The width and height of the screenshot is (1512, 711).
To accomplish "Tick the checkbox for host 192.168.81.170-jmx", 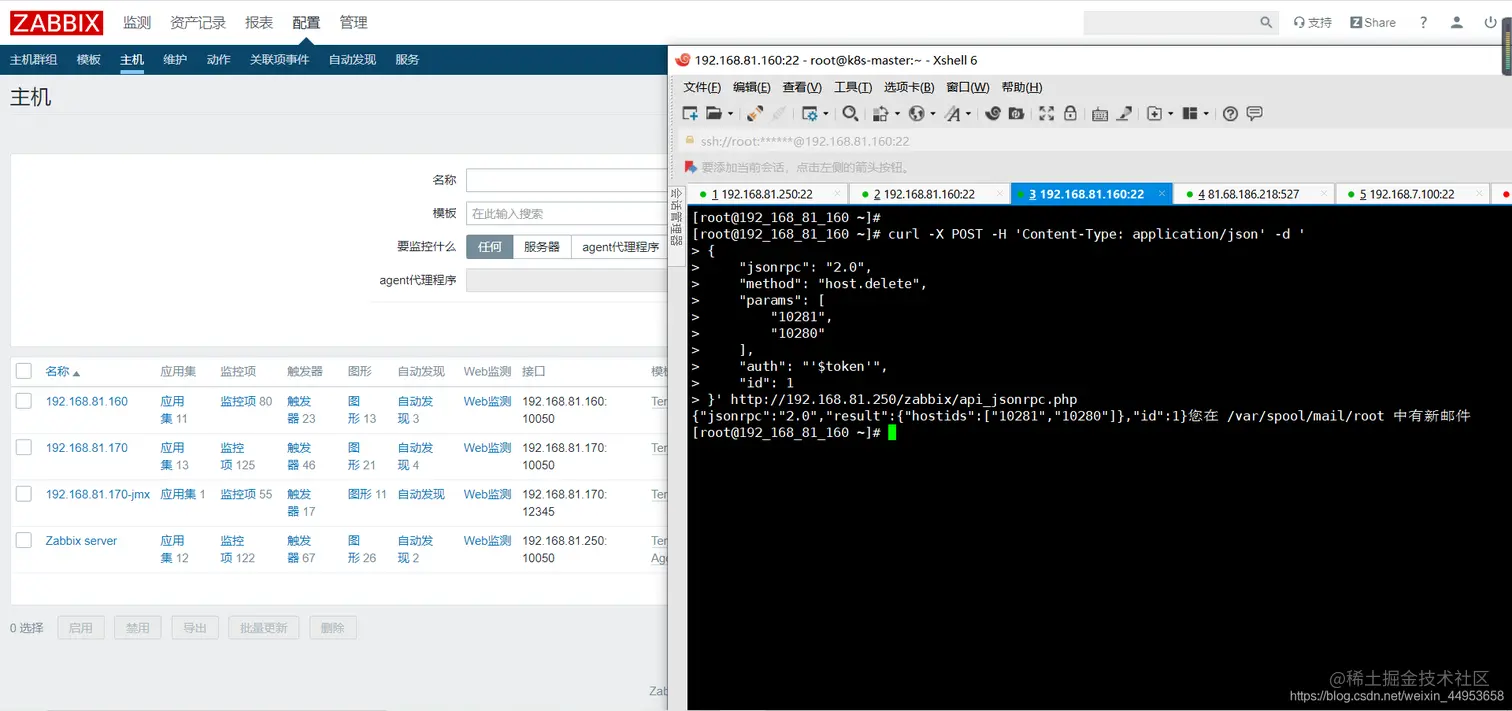I will [24, 494].
